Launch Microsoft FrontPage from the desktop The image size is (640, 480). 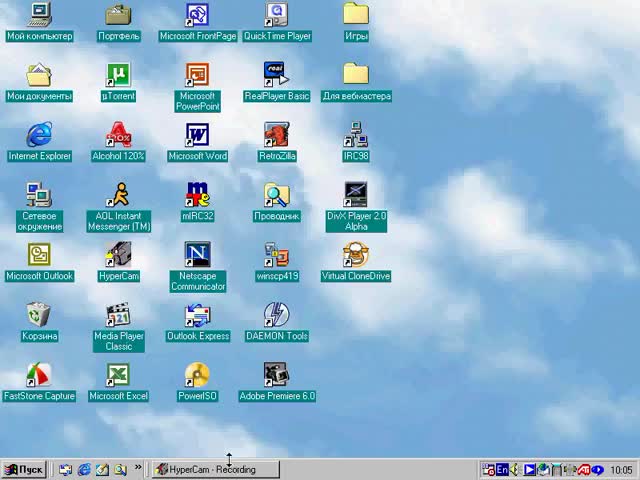tap(198, 15)
